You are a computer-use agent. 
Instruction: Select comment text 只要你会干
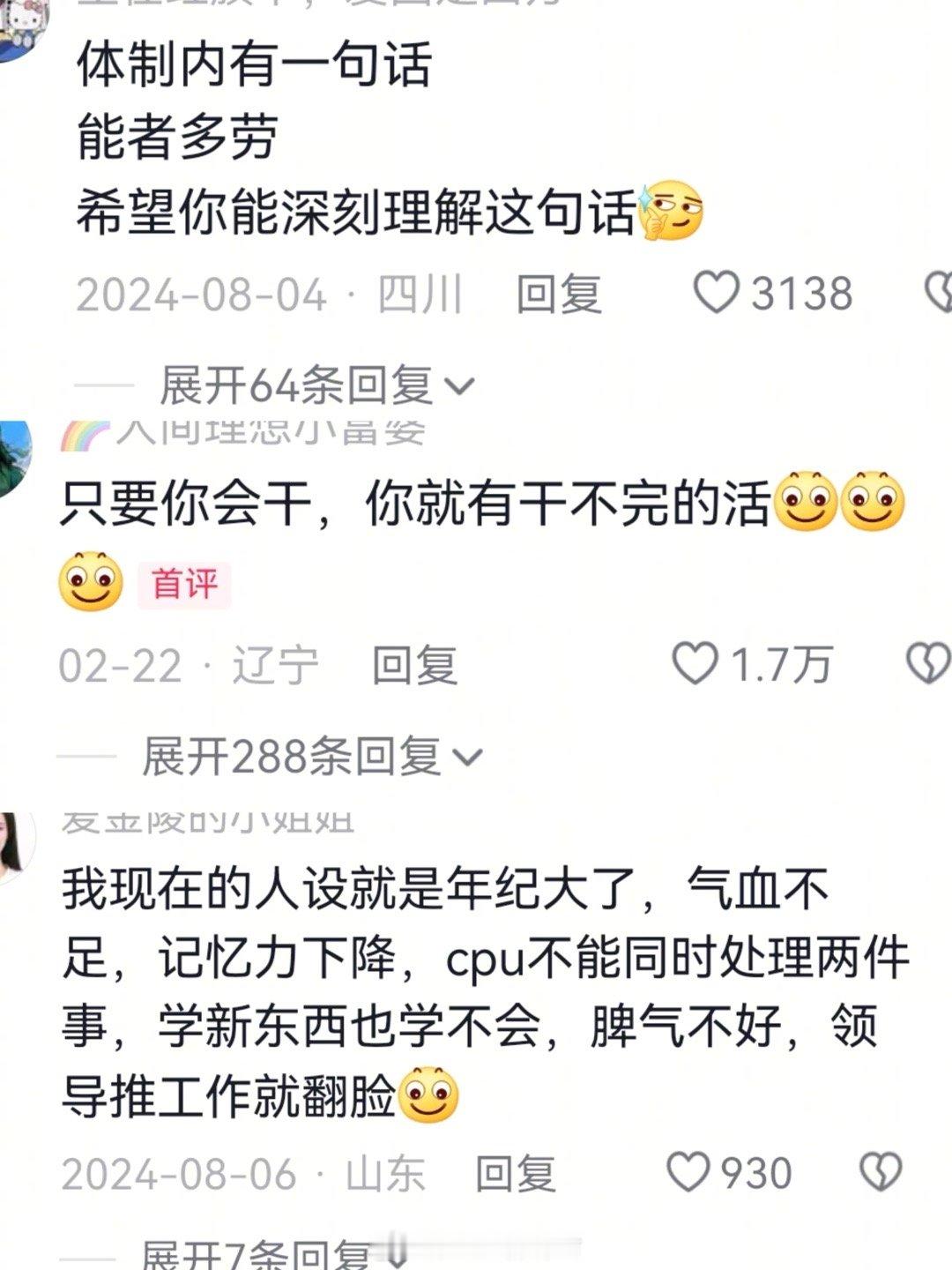pos(187,505)
